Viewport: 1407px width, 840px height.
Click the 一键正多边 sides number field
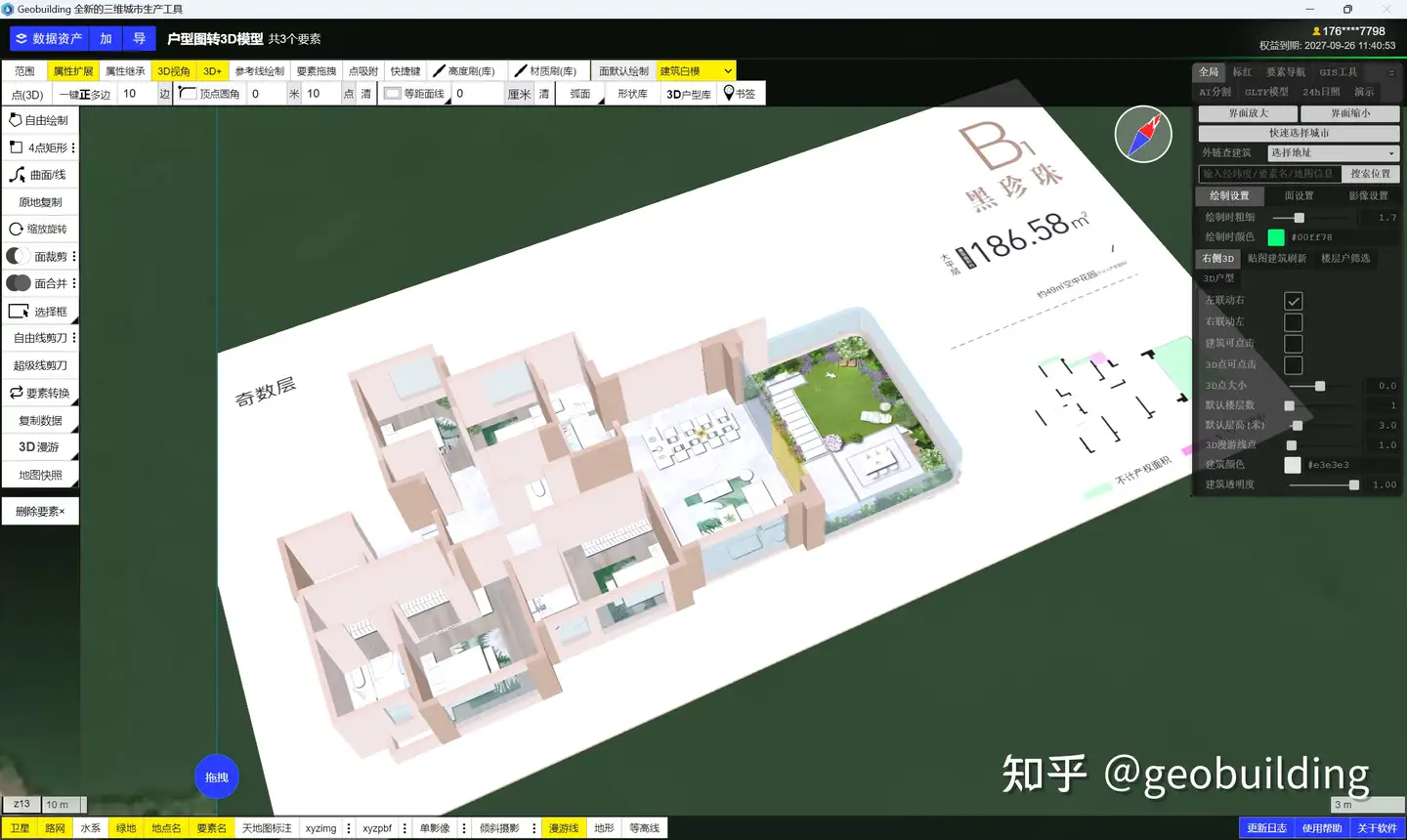coord(137,94)
